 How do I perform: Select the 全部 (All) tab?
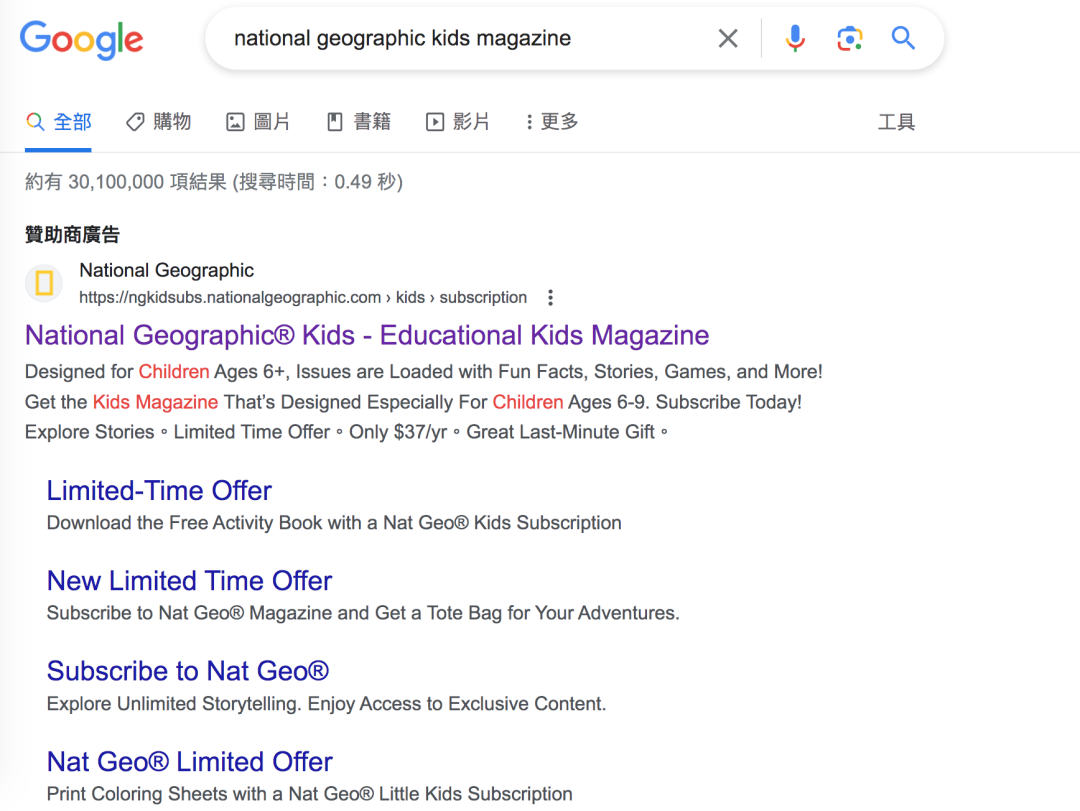click(x=59, y=122)
